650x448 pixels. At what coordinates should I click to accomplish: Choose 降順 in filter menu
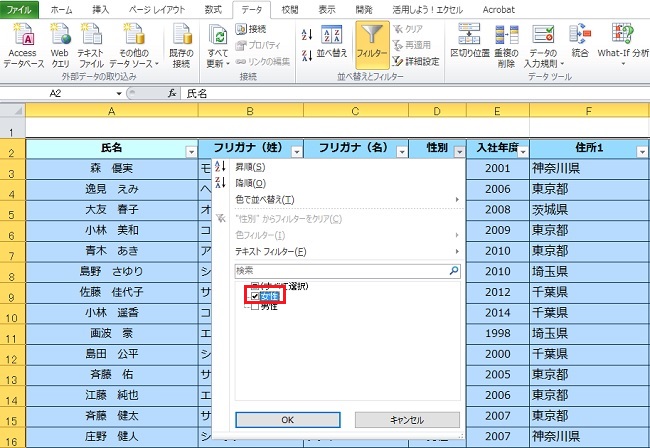tap(250, 183)
